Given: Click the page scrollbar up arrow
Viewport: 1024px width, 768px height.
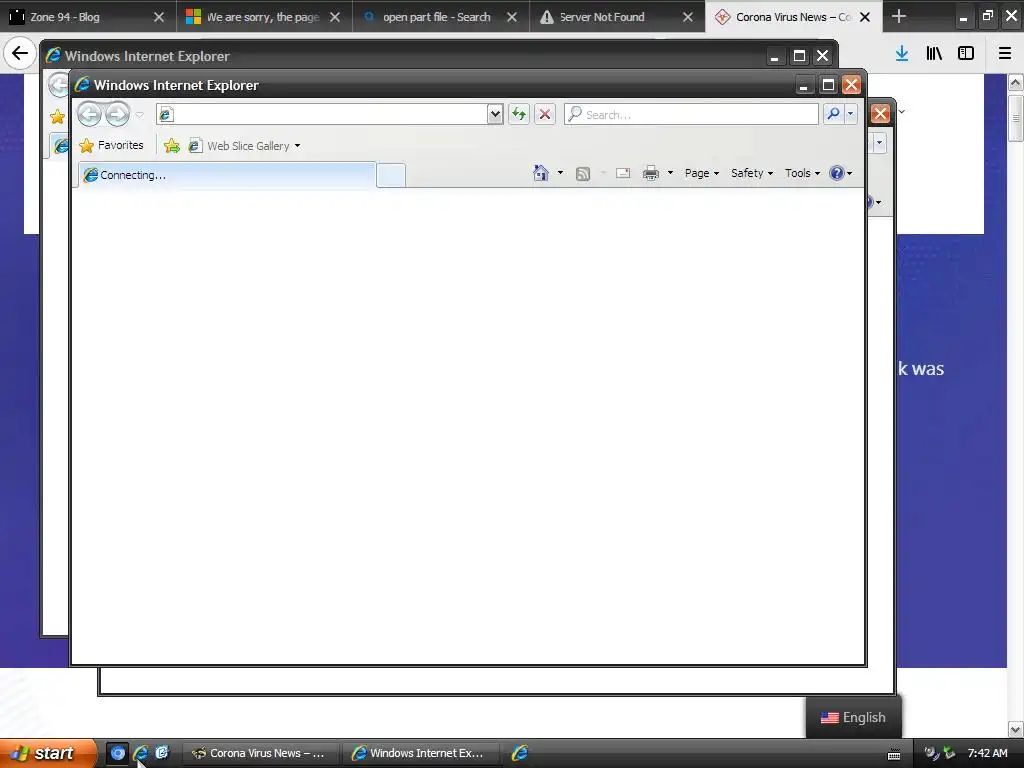Looking at the screenshot, I should 1016,83.
